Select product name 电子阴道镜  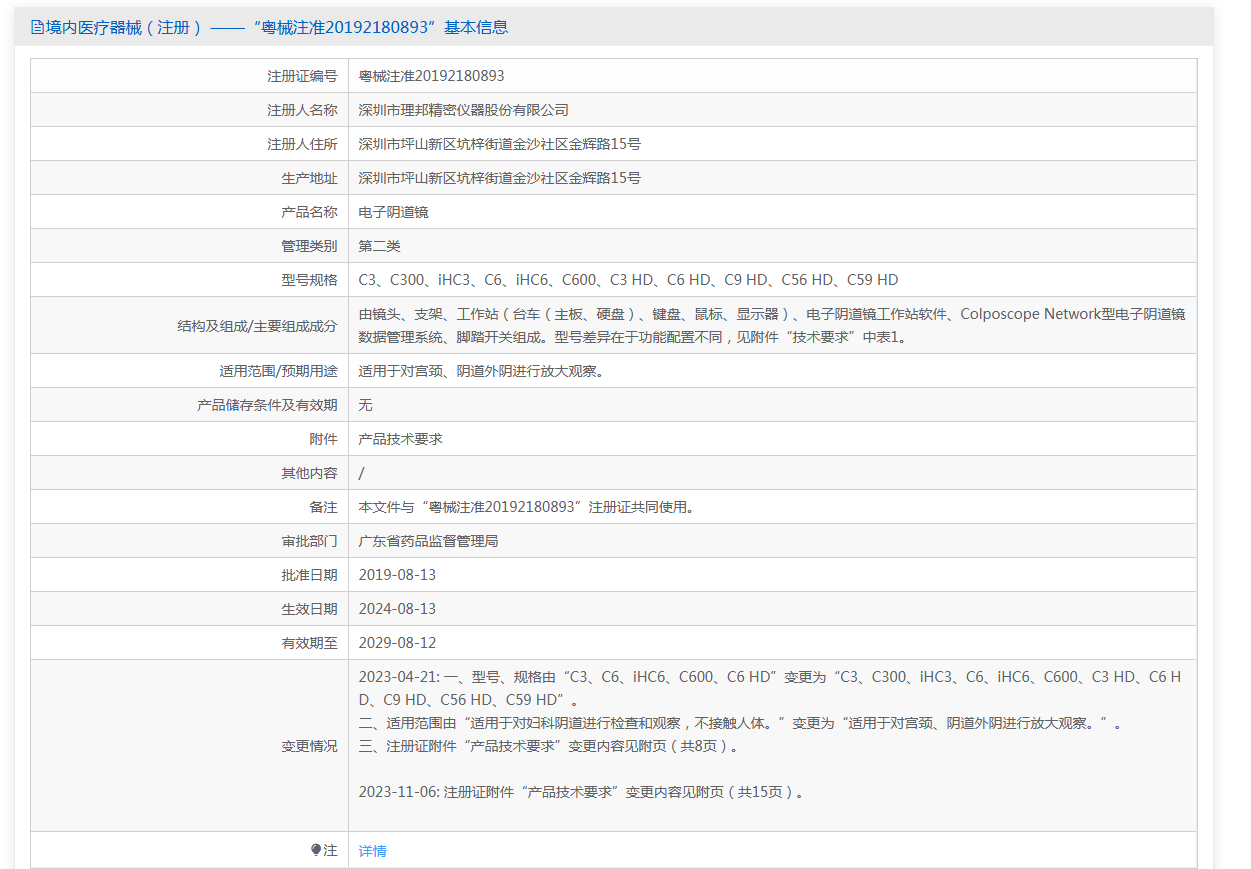pos(394,212)
